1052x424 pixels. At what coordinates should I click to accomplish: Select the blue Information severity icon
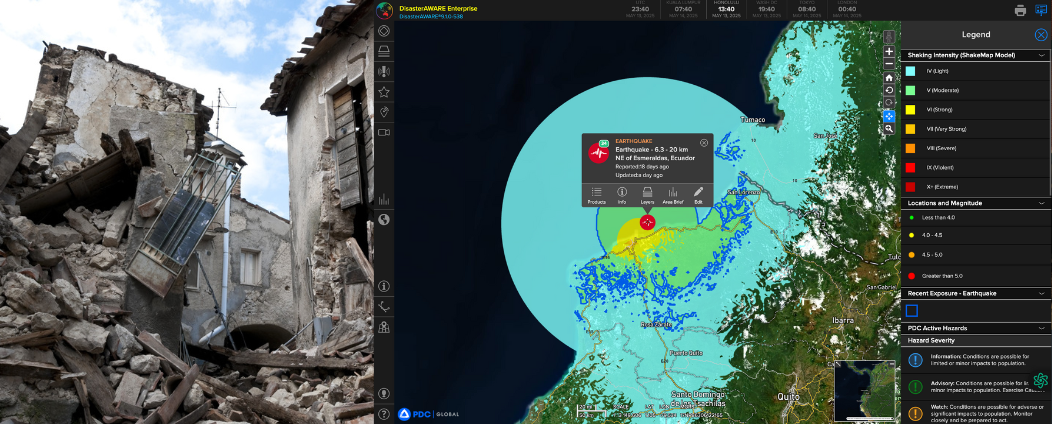(915, 360)
